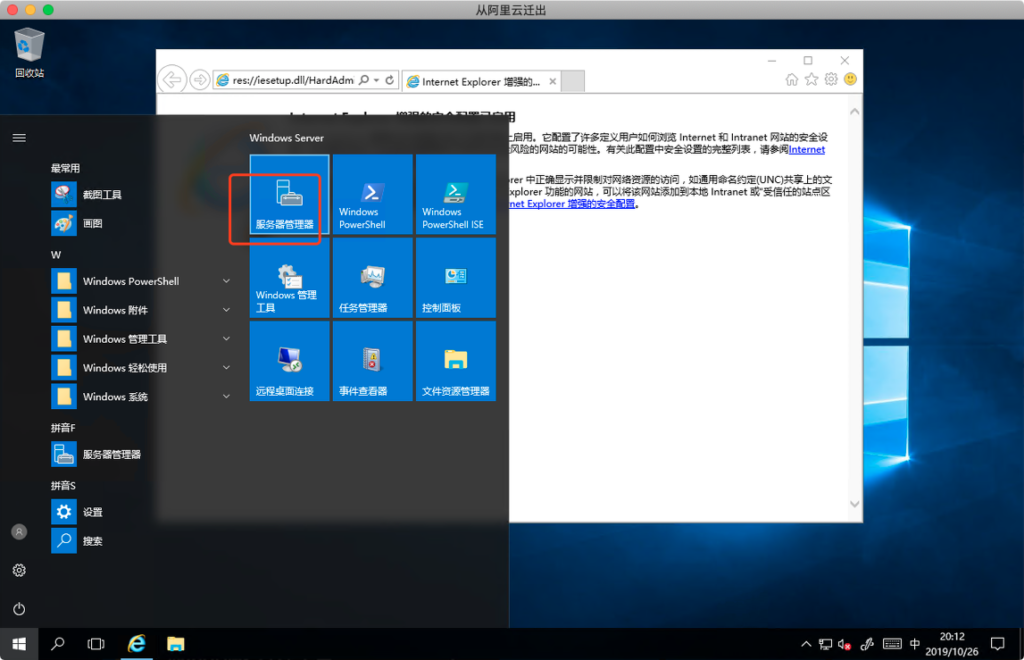Expand the Windows 附件 folder
The width and height of the screenshot is (1024, 660).
(140, 310)
